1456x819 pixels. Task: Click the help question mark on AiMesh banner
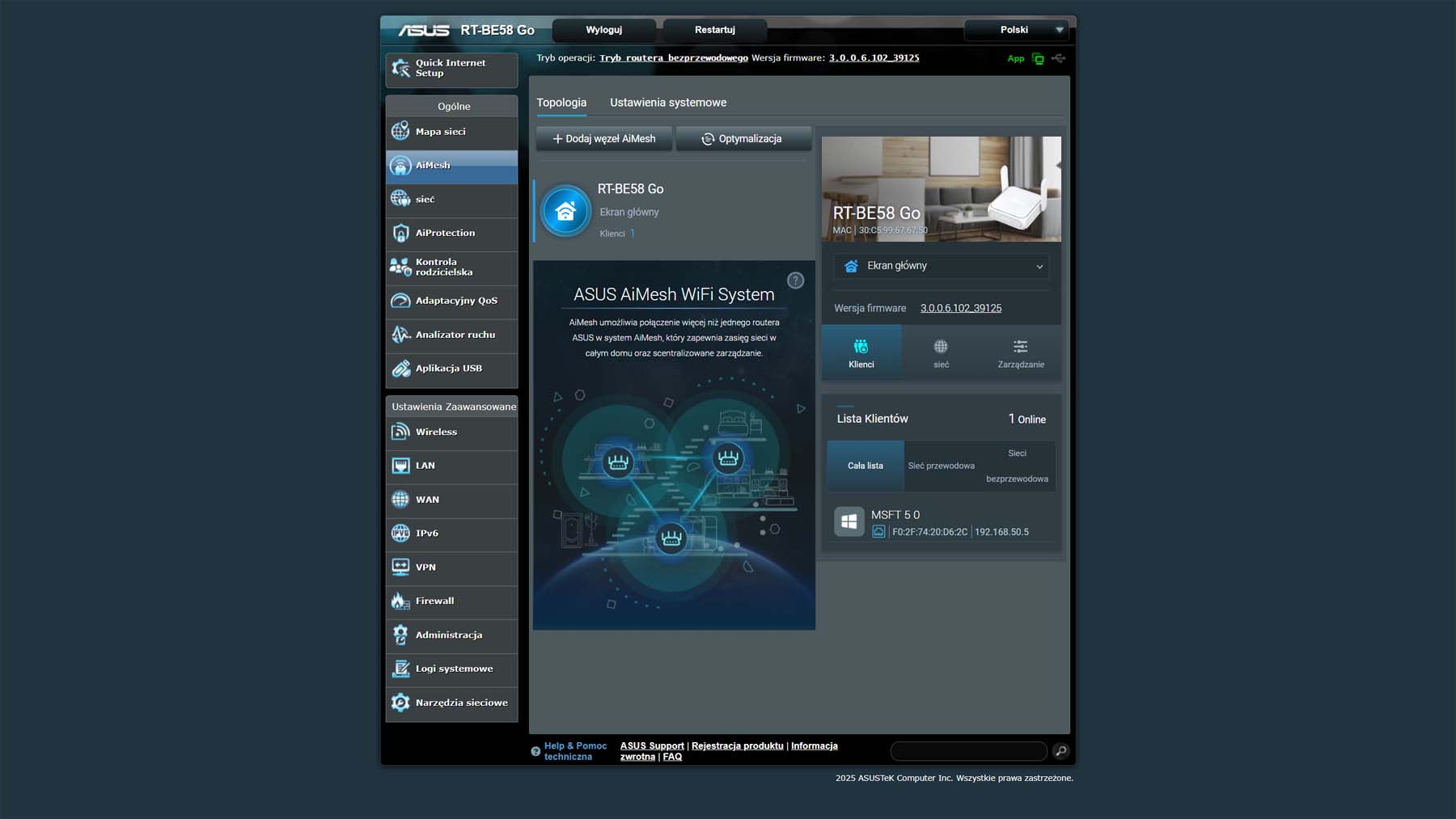tap(796, 281)
